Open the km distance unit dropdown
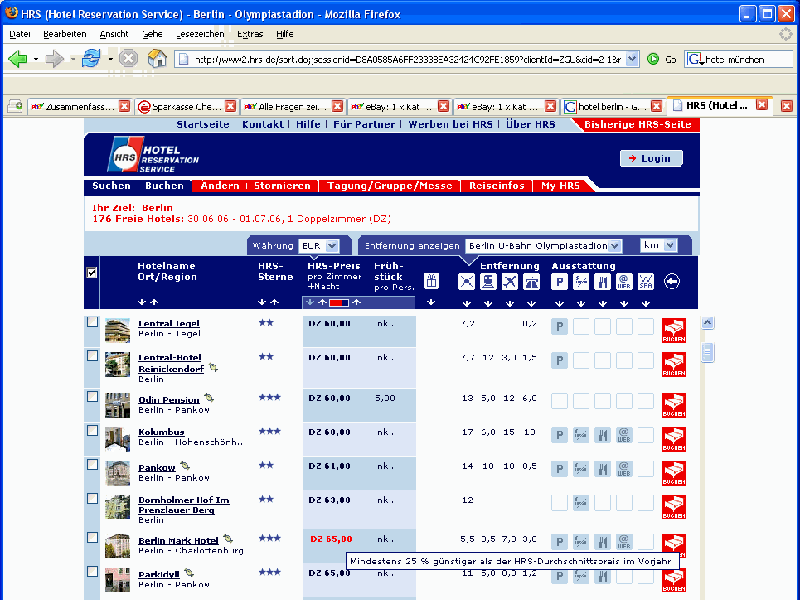 click(x=658, y=245)
